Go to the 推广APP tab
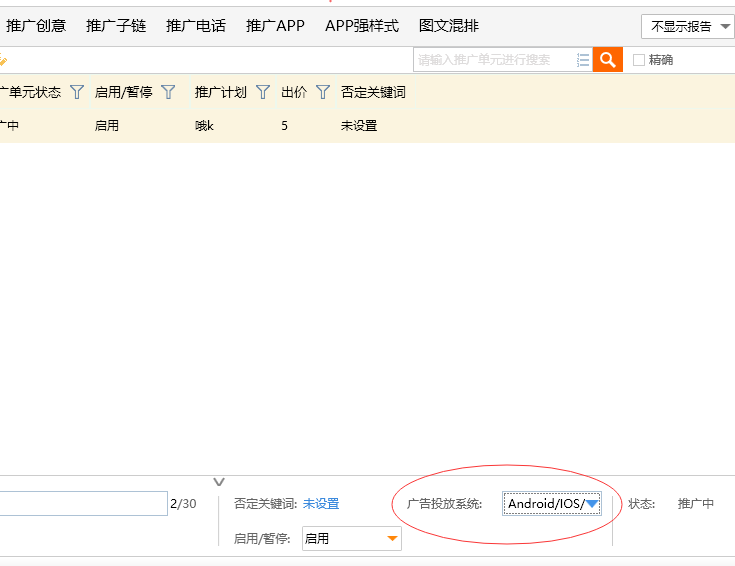 coord(275,26)
